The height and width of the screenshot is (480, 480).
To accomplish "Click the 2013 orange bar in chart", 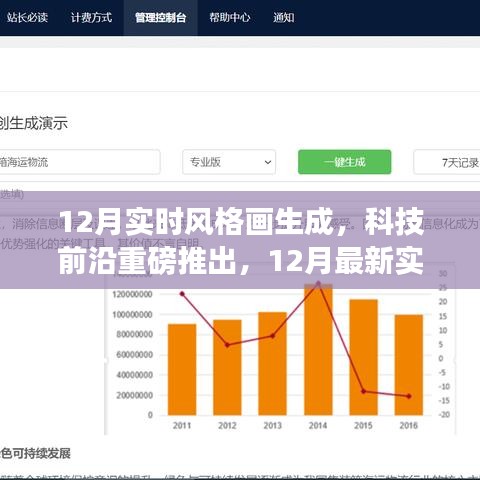I will (273, 363).
